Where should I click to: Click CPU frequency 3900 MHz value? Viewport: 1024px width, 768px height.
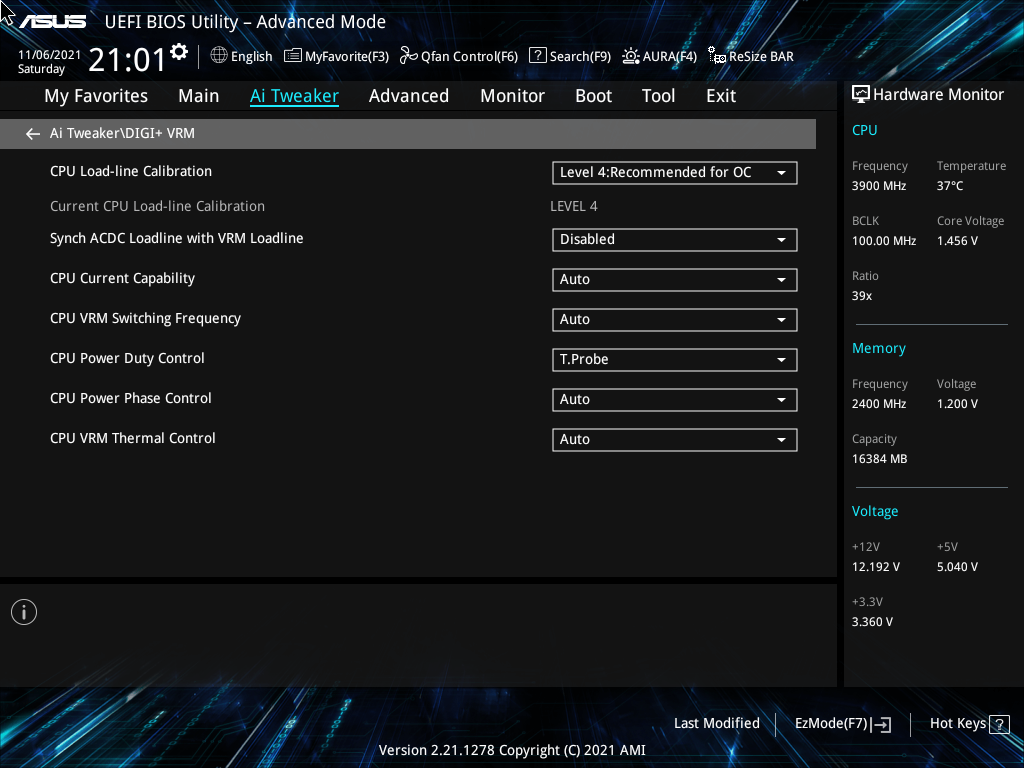[878, 186]
